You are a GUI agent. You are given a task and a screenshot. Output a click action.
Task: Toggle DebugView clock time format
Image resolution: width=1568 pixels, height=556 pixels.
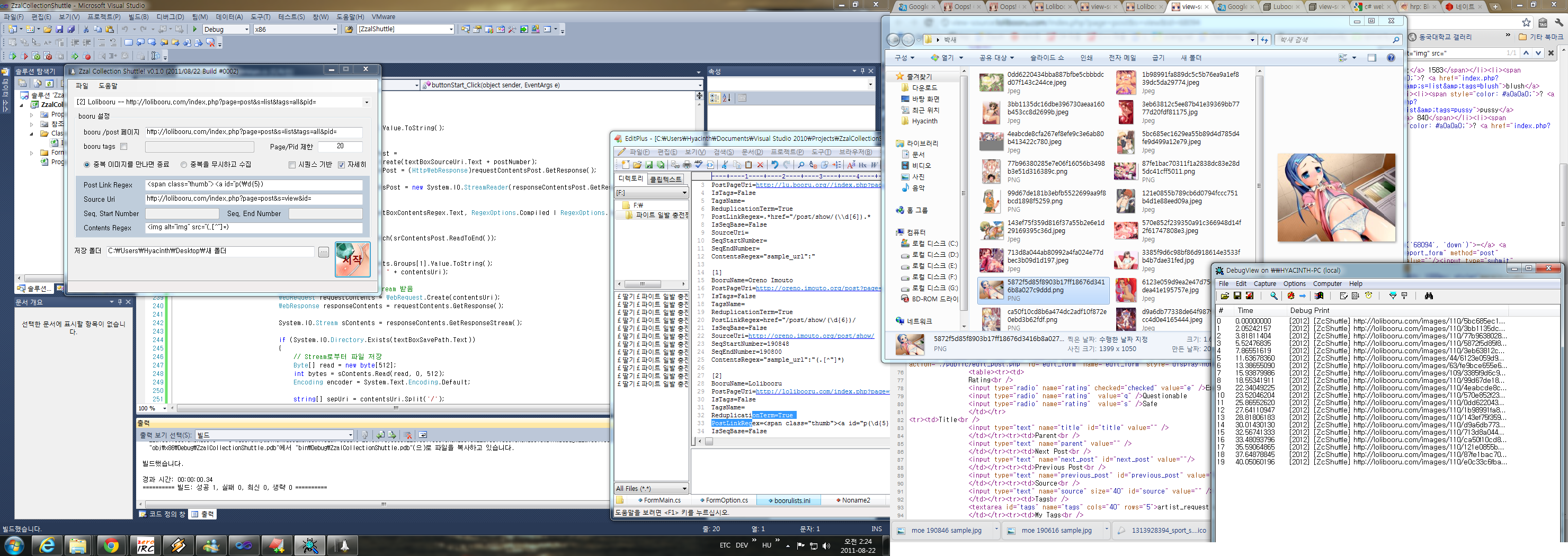point(1368,295)
